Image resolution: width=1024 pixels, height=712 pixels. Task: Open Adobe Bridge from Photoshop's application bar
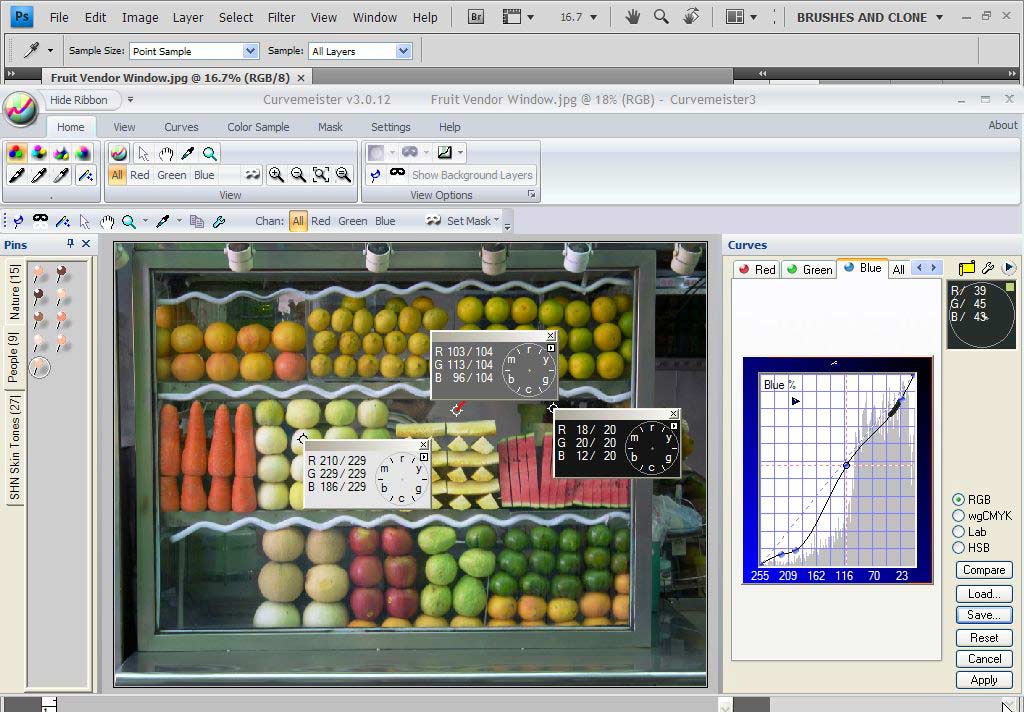tap(476, 18)
